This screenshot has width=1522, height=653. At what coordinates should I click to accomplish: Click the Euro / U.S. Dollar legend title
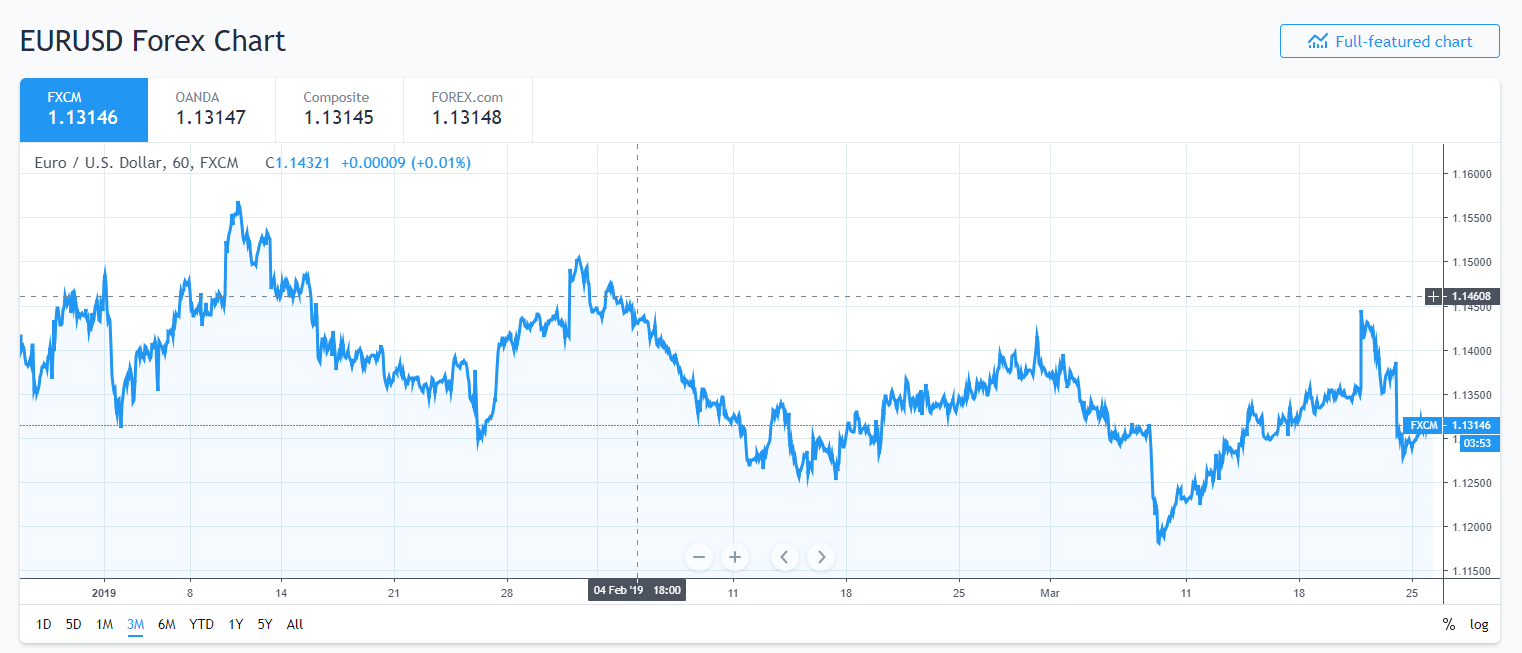tap(136, 162)
